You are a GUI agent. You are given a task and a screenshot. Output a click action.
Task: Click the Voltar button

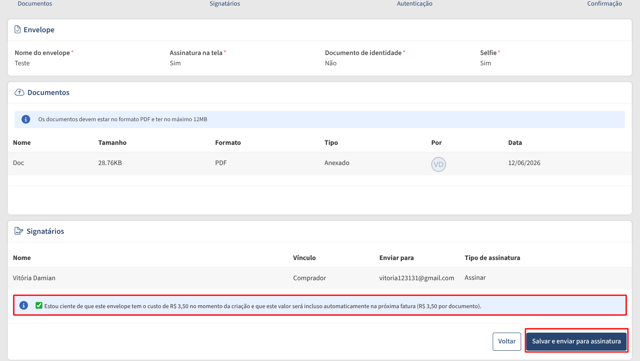(x=507, y=341)
